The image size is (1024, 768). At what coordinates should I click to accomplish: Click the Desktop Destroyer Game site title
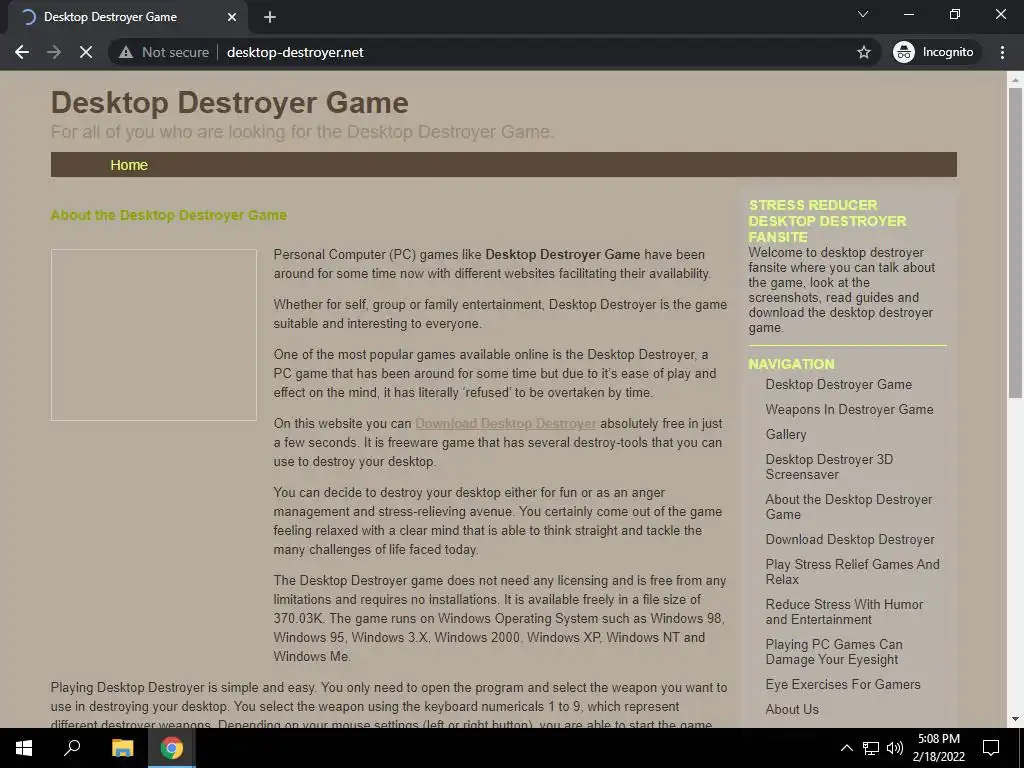pos(230,103)
